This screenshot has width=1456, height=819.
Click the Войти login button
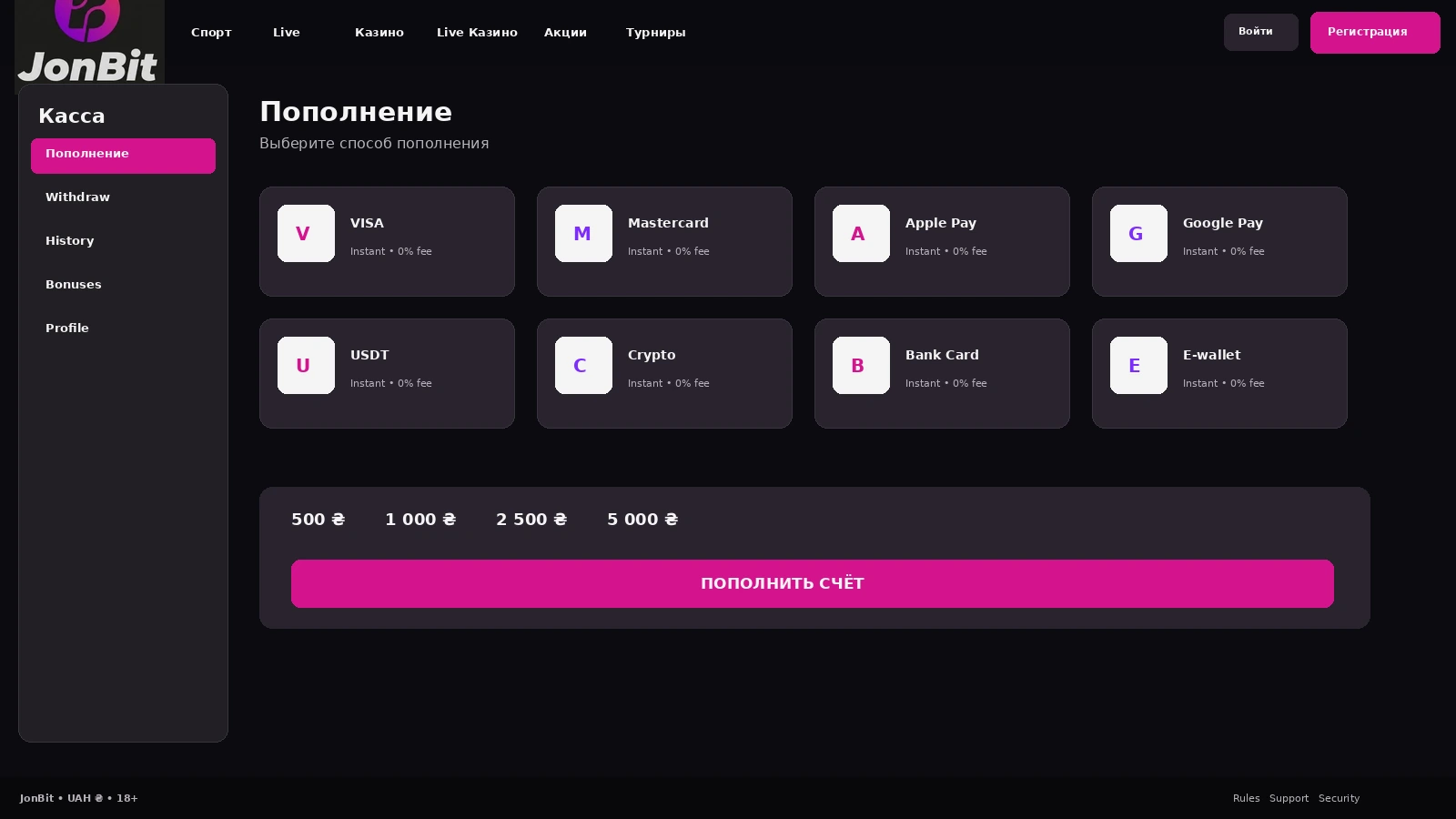1260,32
